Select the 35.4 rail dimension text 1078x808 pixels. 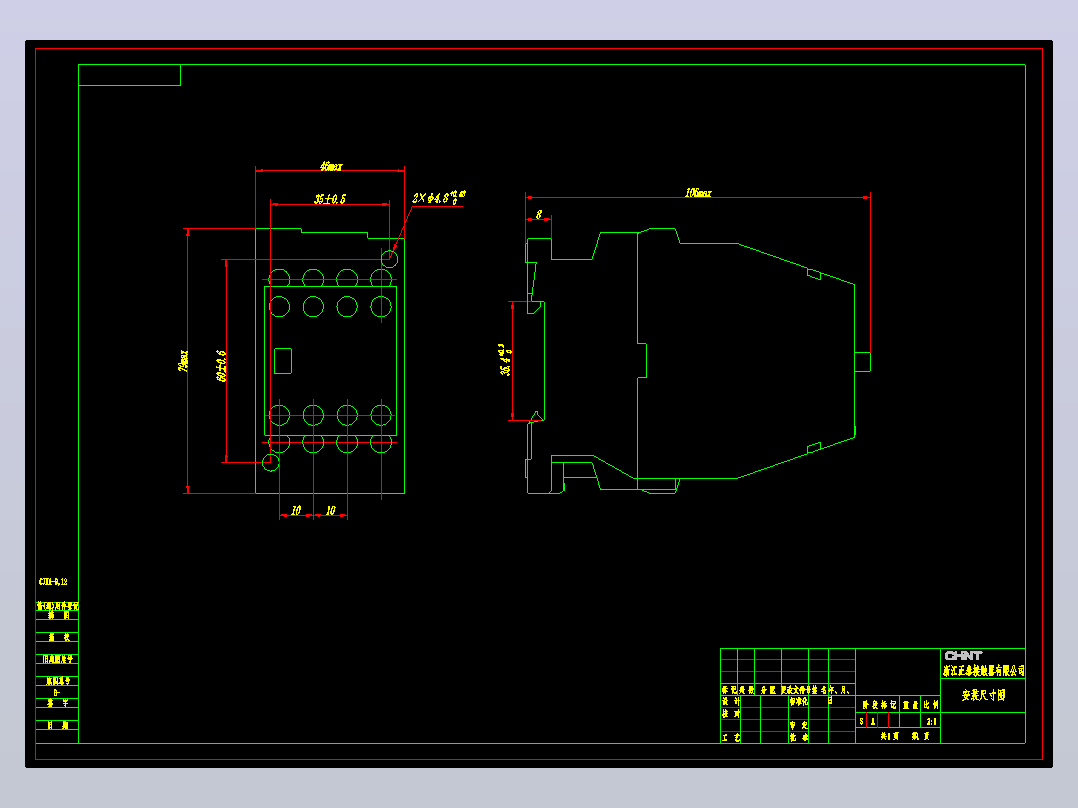[505, 360]
